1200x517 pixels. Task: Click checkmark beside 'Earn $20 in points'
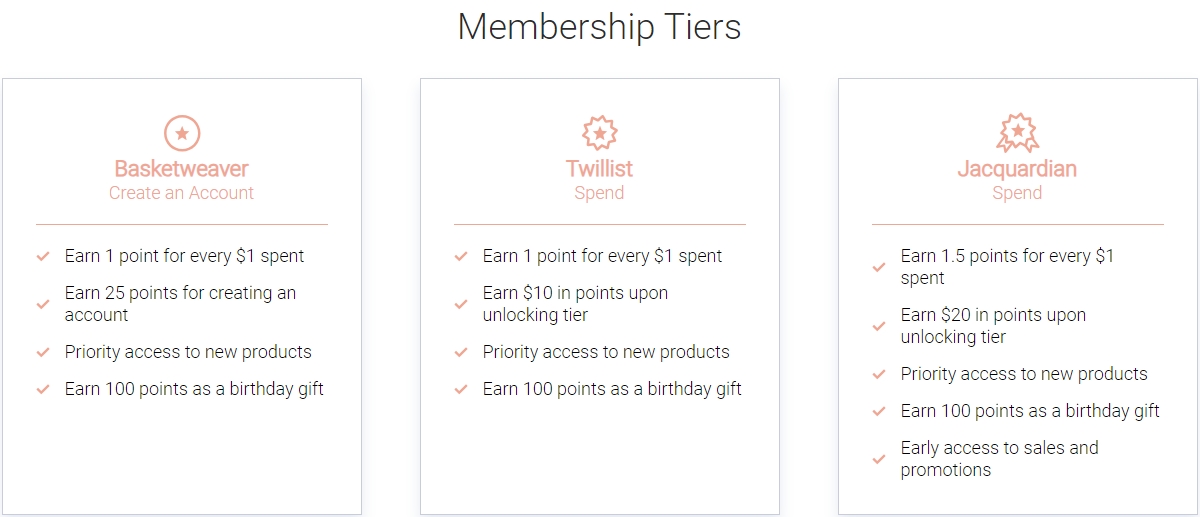pyautogui.click(x=879, y=326)
